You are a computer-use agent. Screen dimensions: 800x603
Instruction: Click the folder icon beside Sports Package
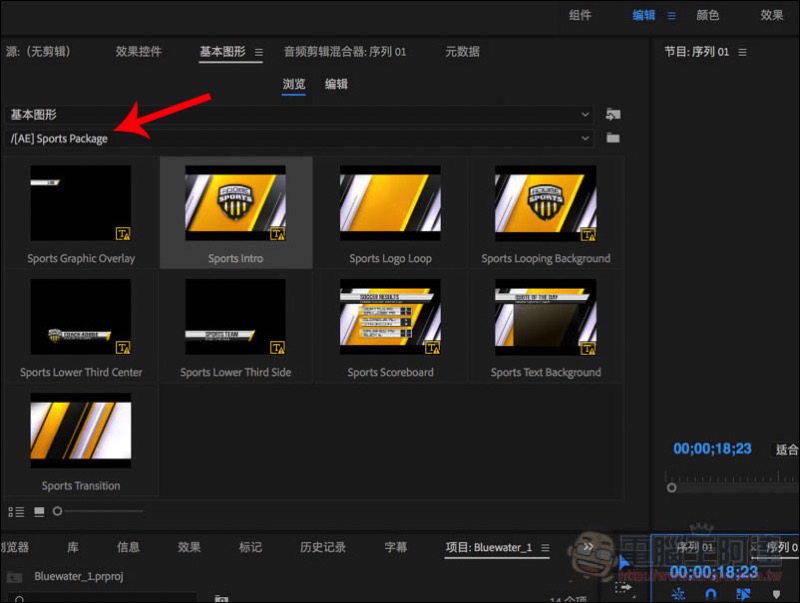point(613,138)
